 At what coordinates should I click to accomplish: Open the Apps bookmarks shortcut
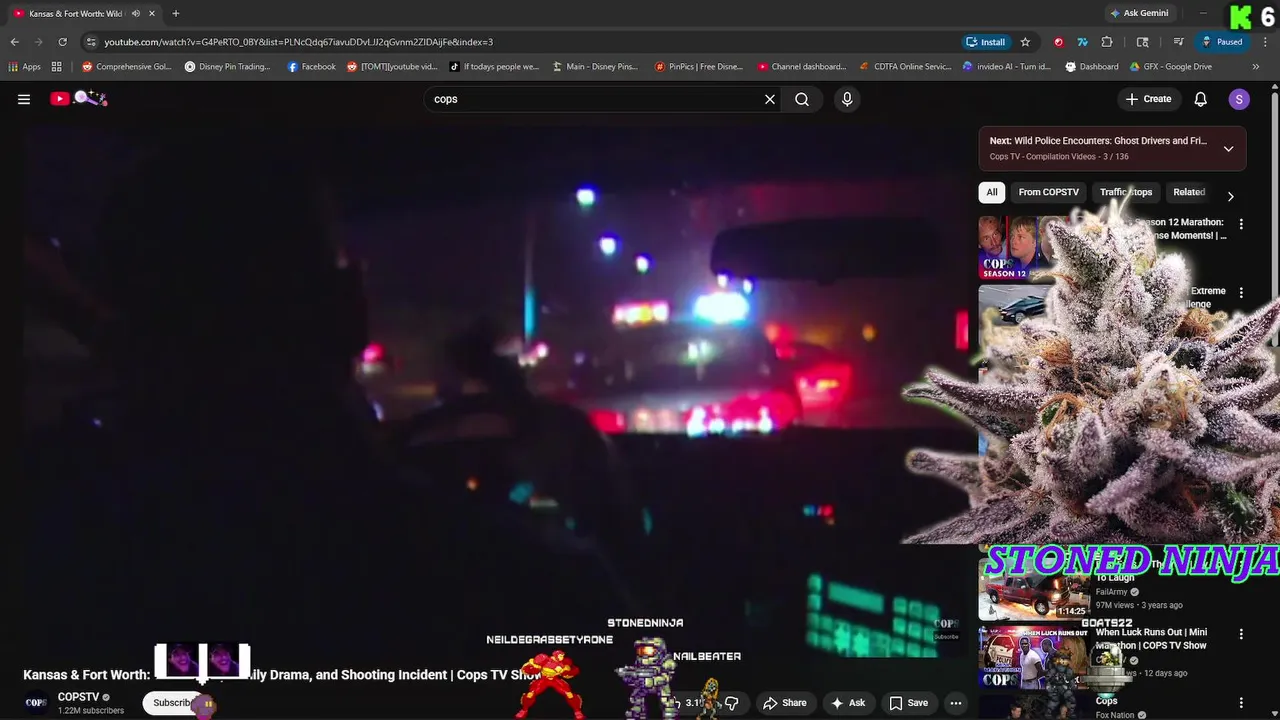pos(25,67)
